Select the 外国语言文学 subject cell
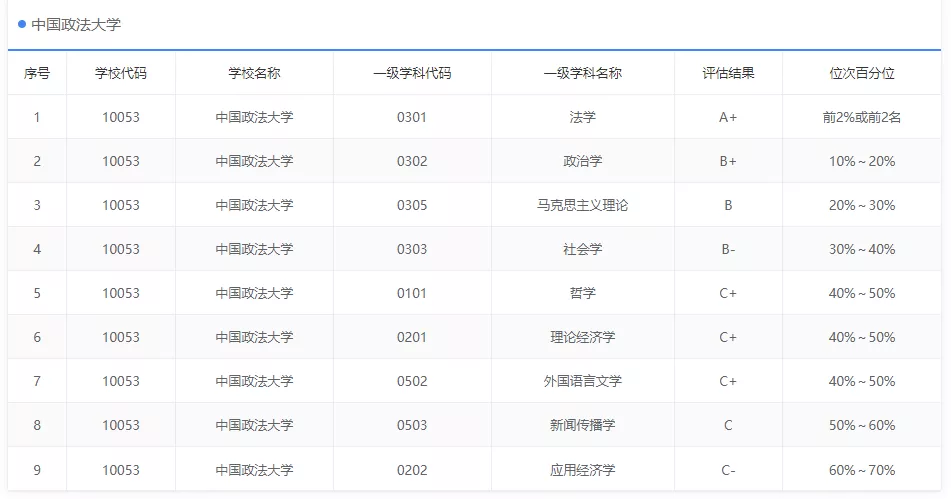951x499 pixels. tap(582, 381)
